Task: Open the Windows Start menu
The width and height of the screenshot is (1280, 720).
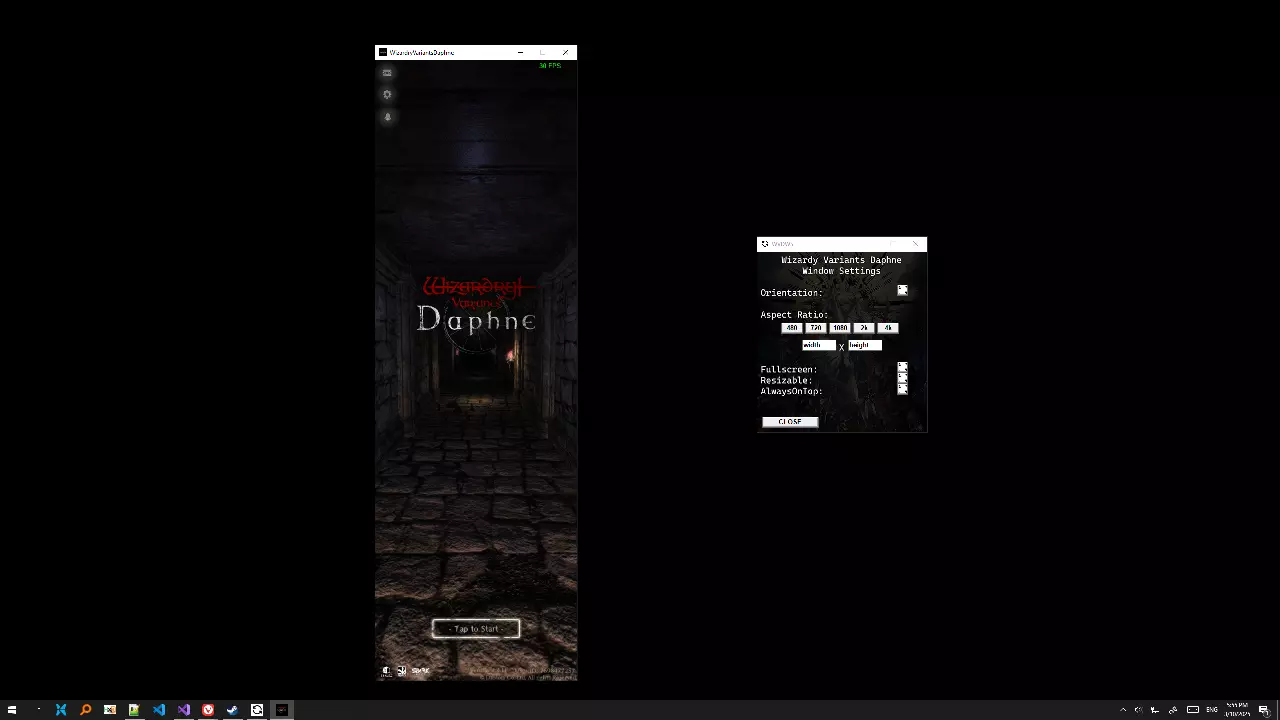Action: tap(12, 710)
